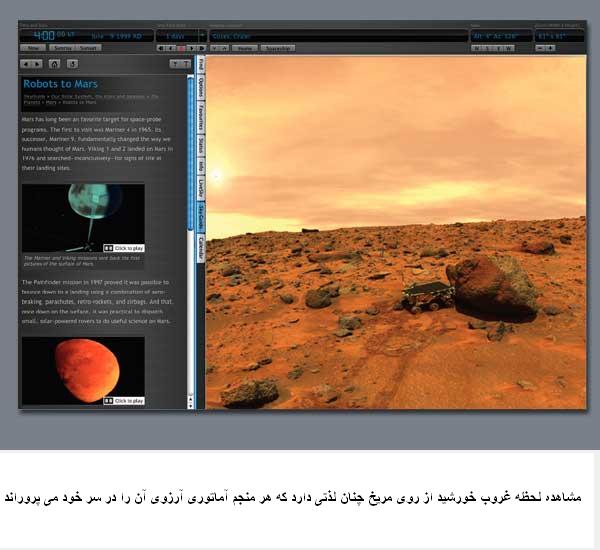Click the Spaceship button

278,48
